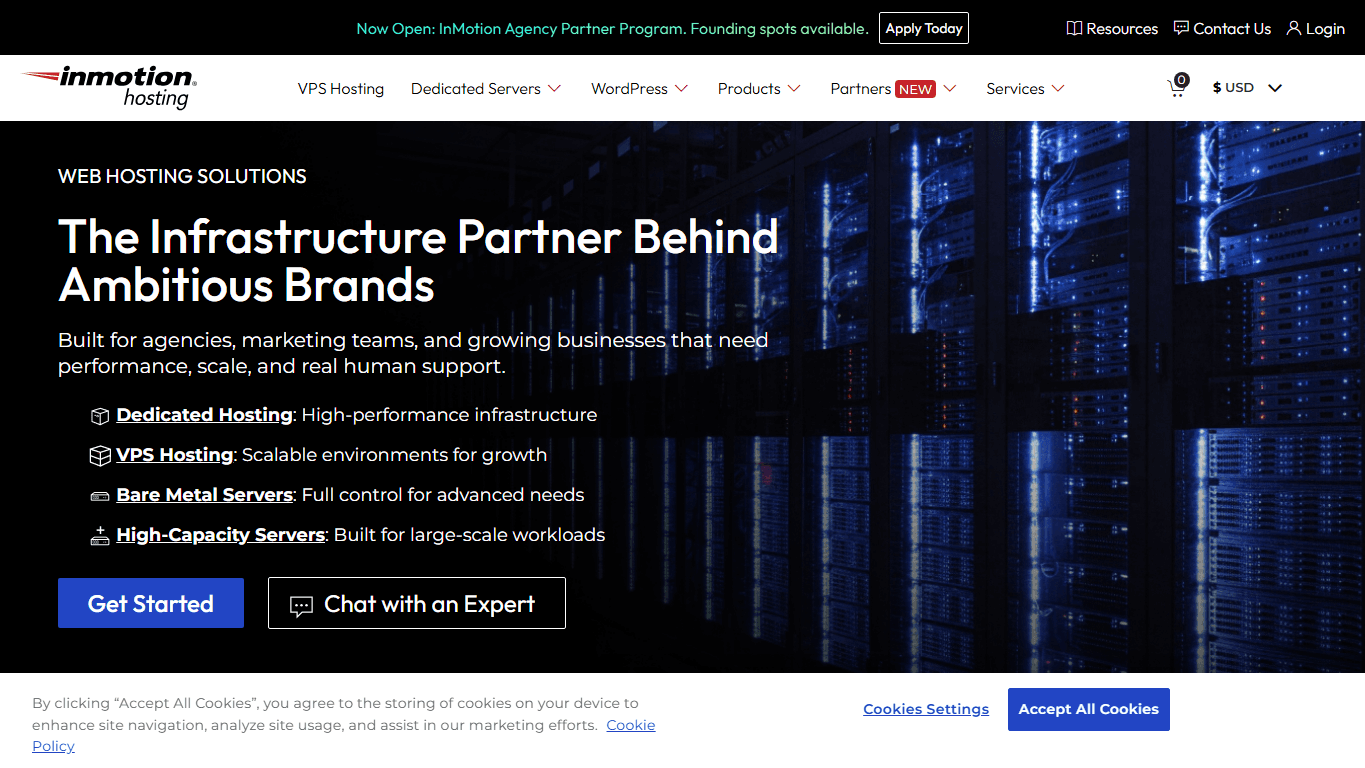Click the Get Started button

[x=151, y=603]
